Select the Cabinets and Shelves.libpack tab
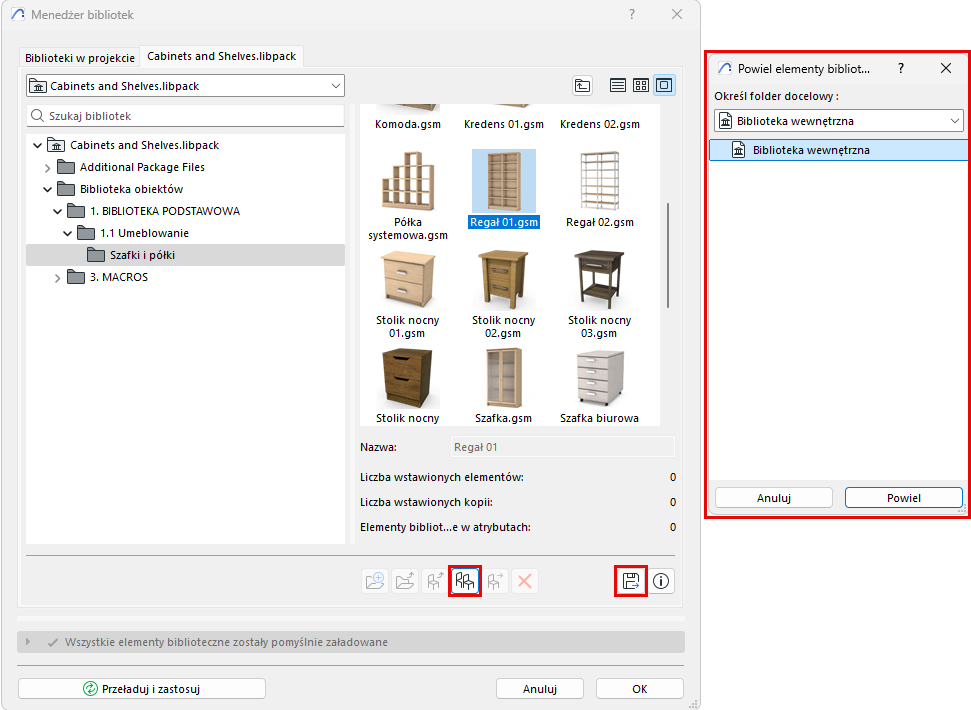This screenshot has width=971, height=710. (x=222, y=56)
